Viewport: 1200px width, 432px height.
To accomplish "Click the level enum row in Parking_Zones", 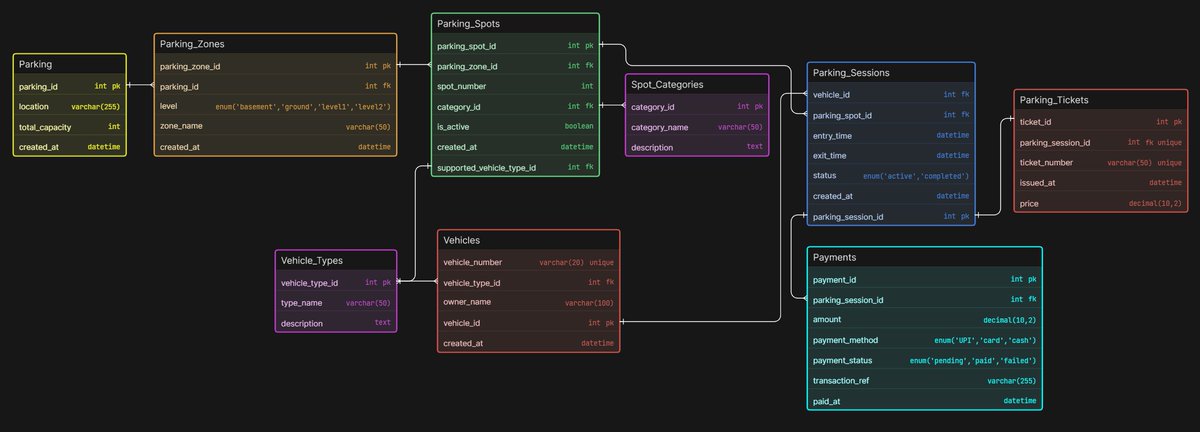I will tap(276, 106).
